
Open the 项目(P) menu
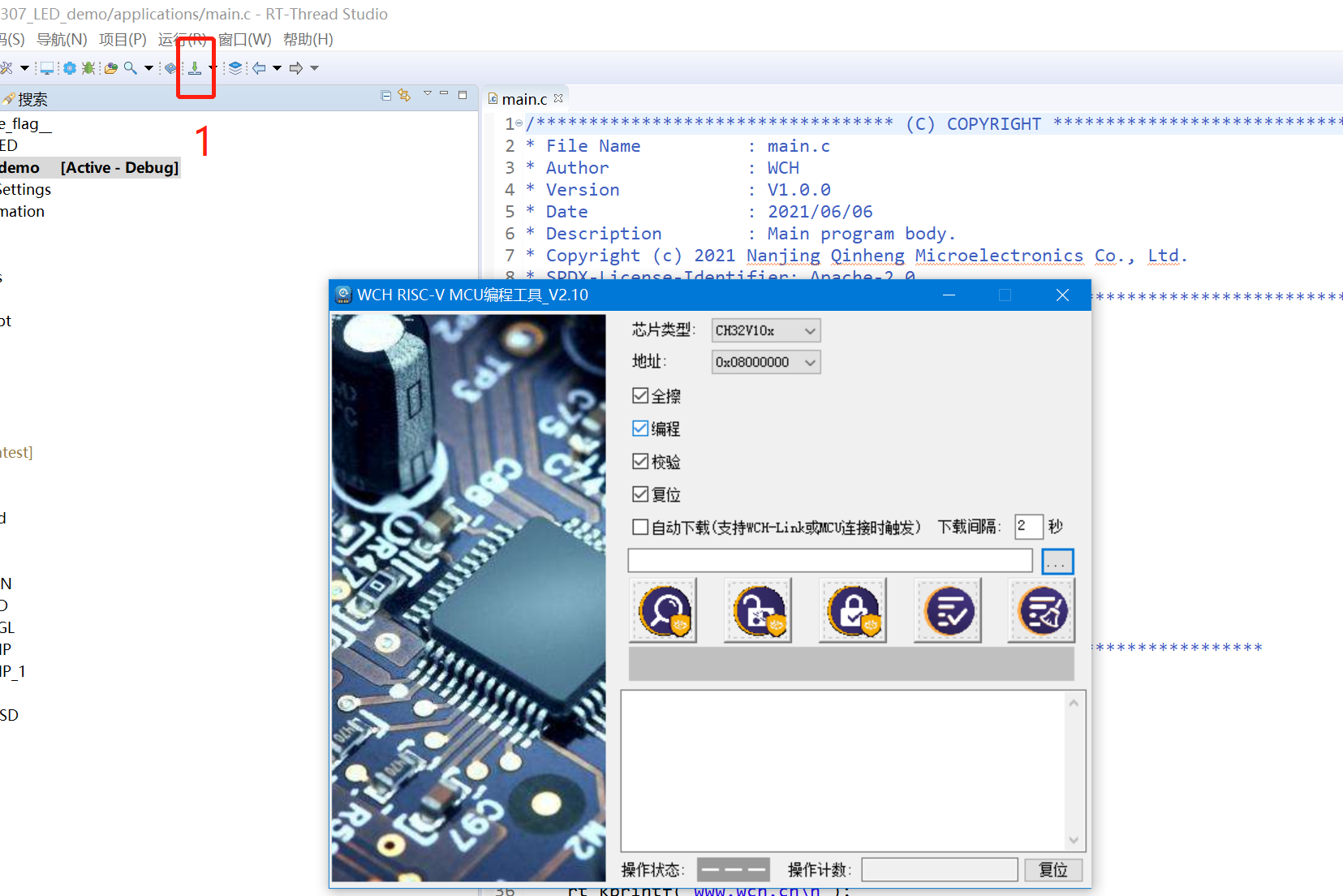pos(123,39)
